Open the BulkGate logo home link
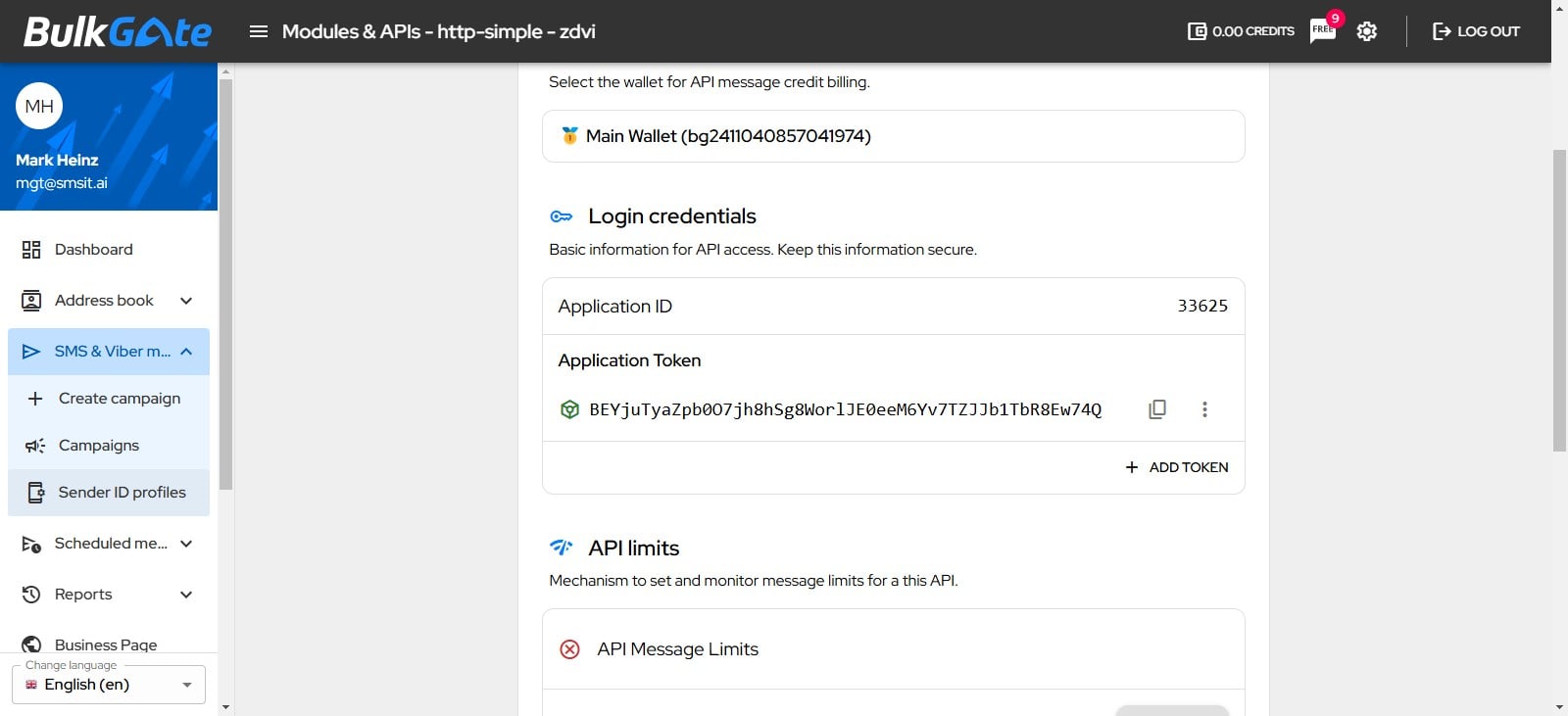This screenshot has height=716, width=1568. click(x=117, y=31)
